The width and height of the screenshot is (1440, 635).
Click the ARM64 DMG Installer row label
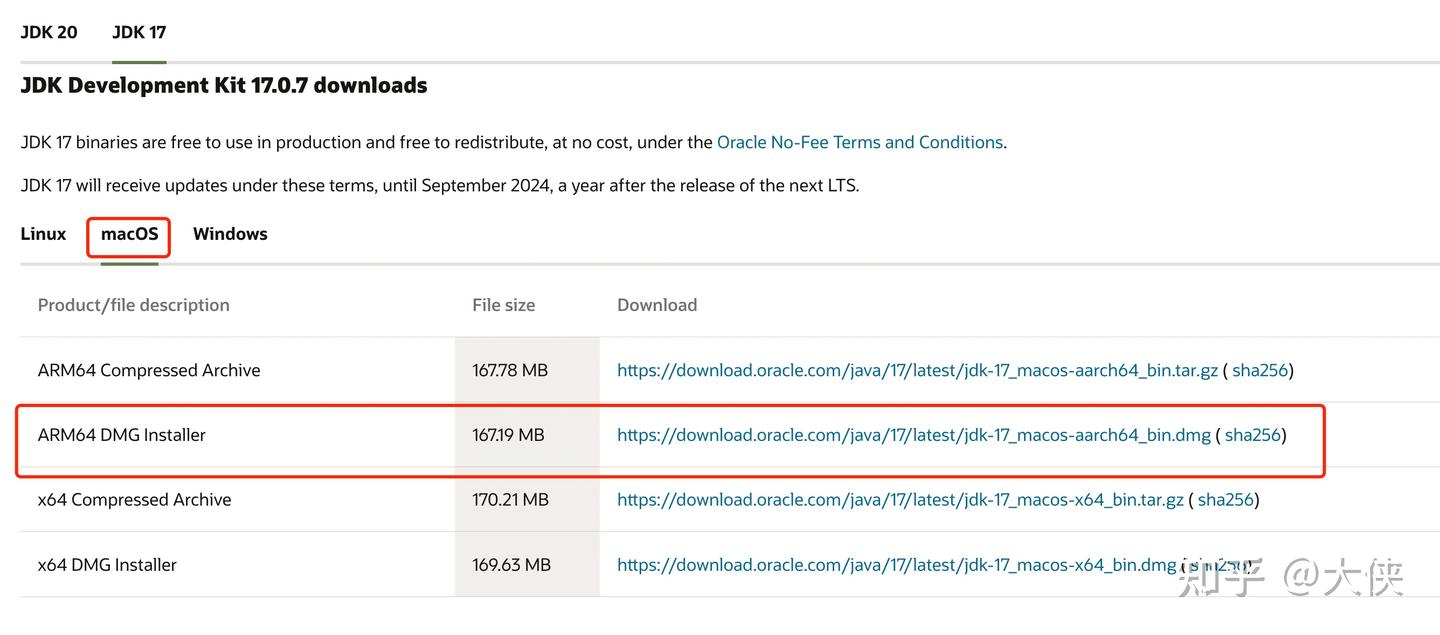coord(122,435)
